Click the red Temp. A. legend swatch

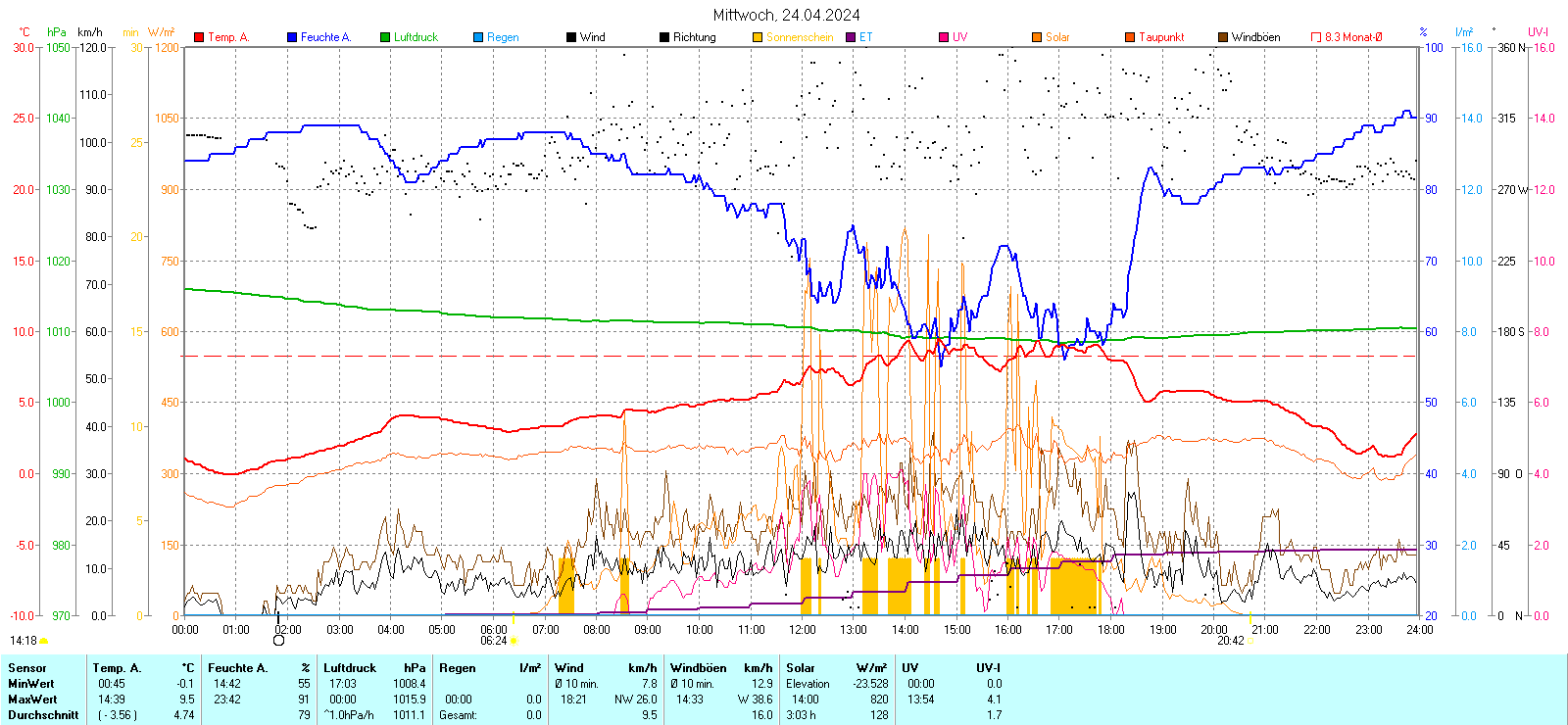click(x=199, y=37)
